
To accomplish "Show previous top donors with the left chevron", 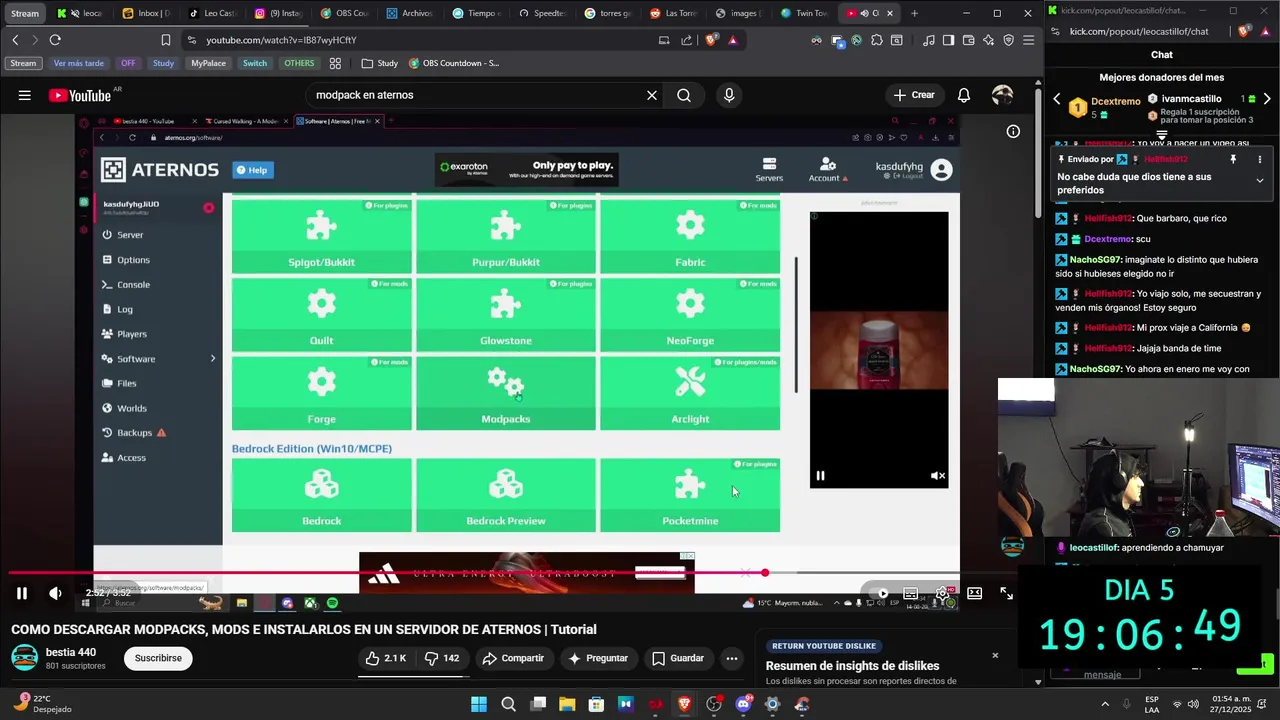I will tap(1057, 99).
